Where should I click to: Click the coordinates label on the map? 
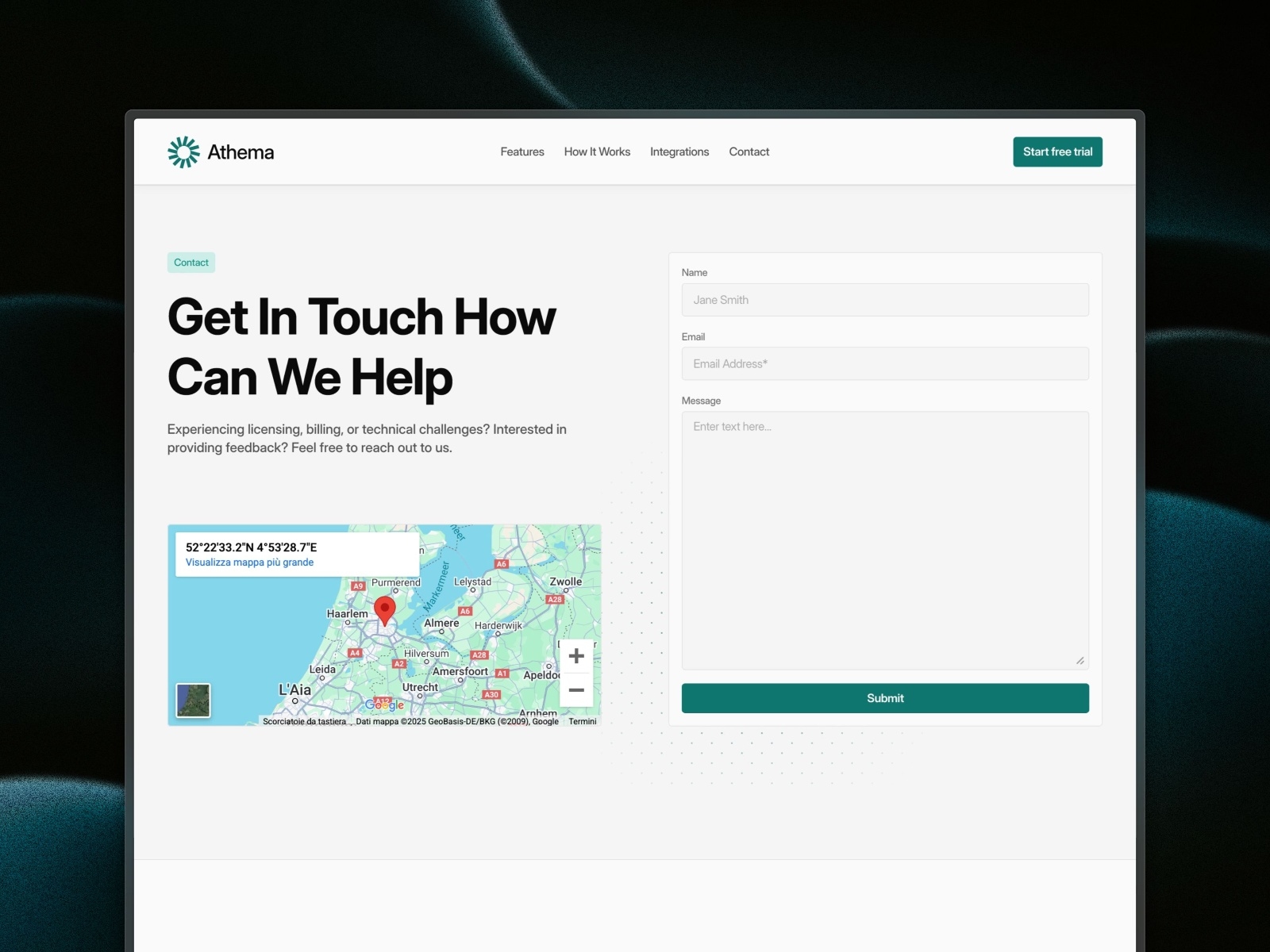coord(252,547)
